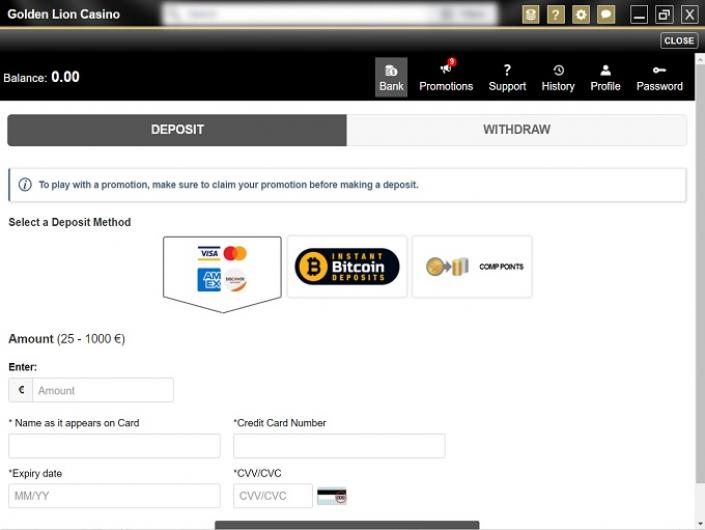Open the gold chat bubble icon
The width and height of the screenshot is (705, 530).
(606, 15)
